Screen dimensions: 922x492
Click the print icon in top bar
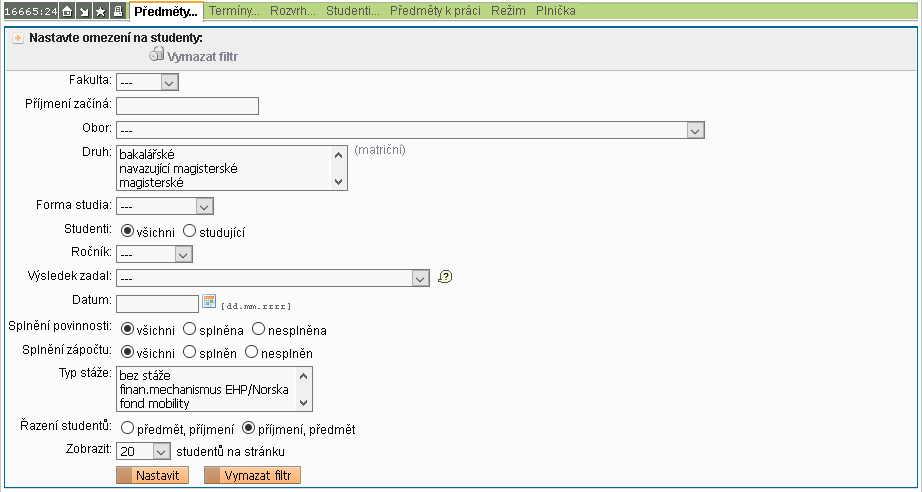(118, 11)
